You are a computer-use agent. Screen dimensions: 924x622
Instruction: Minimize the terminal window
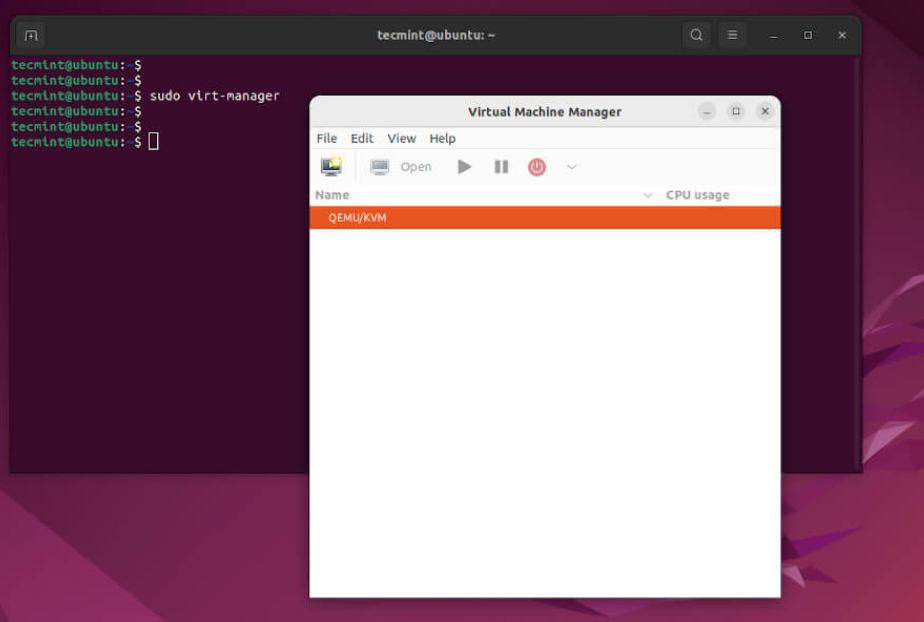[774, 36]
